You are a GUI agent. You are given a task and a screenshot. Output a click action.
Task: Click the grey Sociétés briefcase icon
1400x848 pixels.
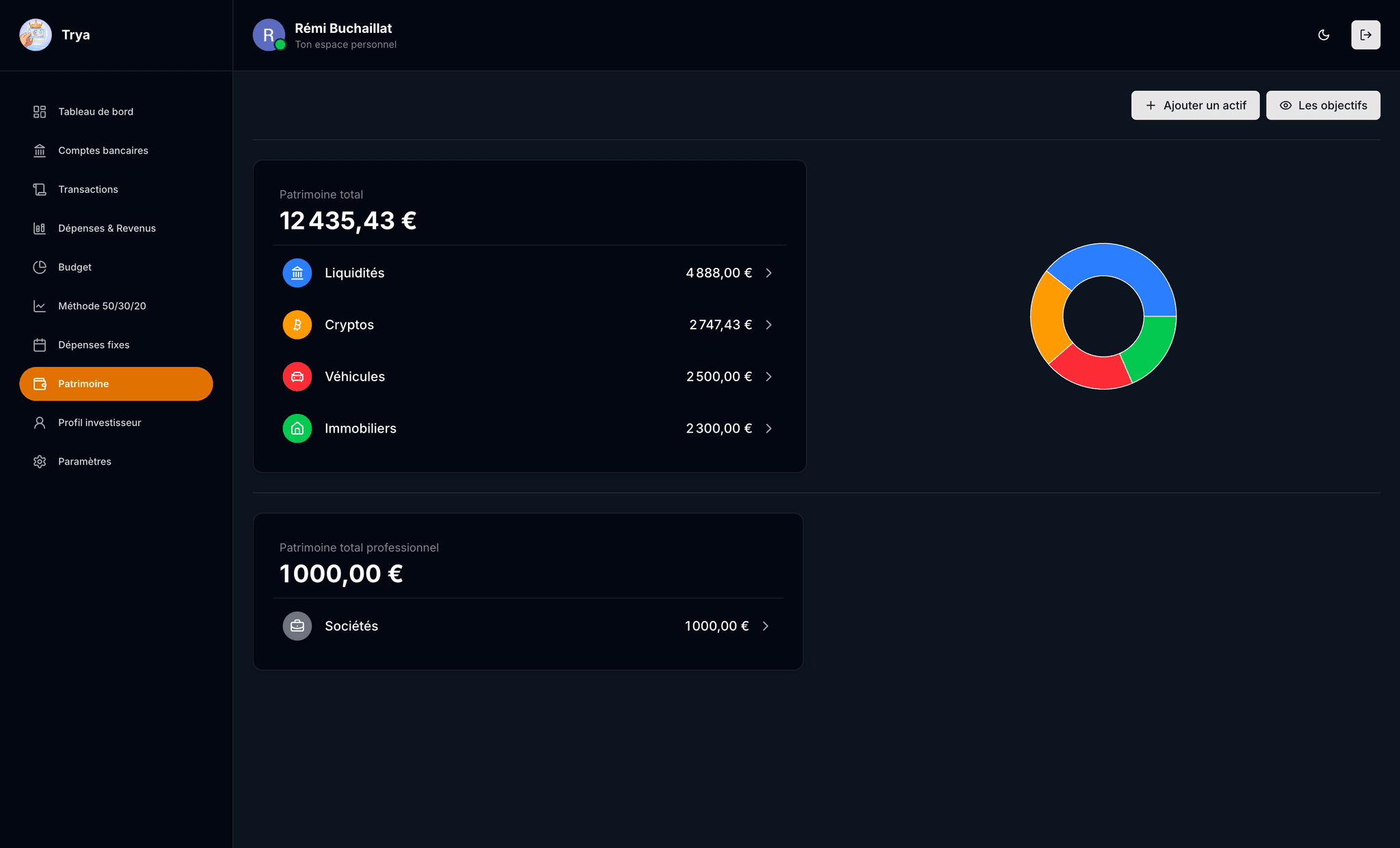pyautogui.click(x=297, y=626)
